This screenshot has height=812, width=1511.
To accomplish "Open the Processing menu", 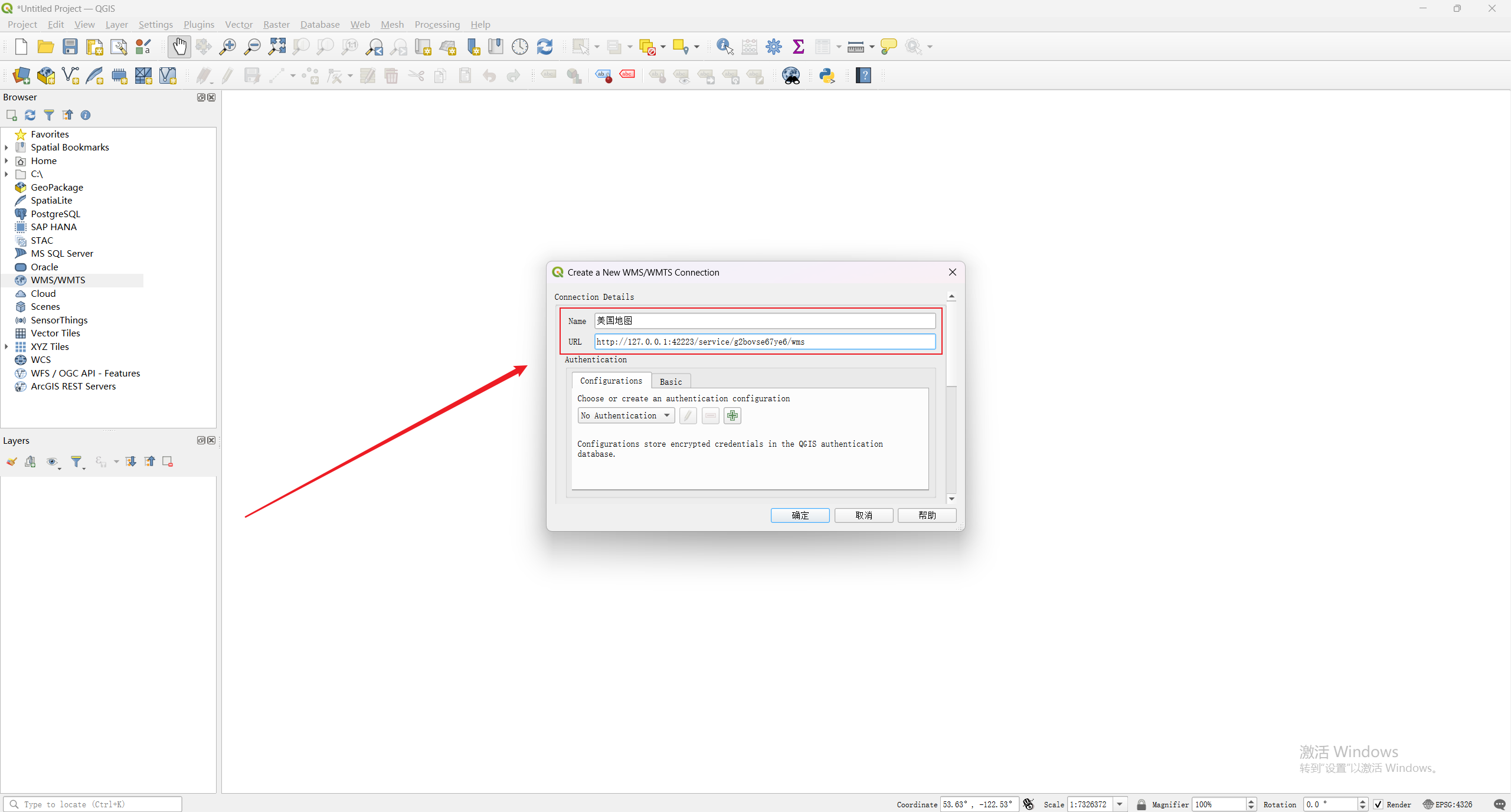I will click(x=437, y=24).
